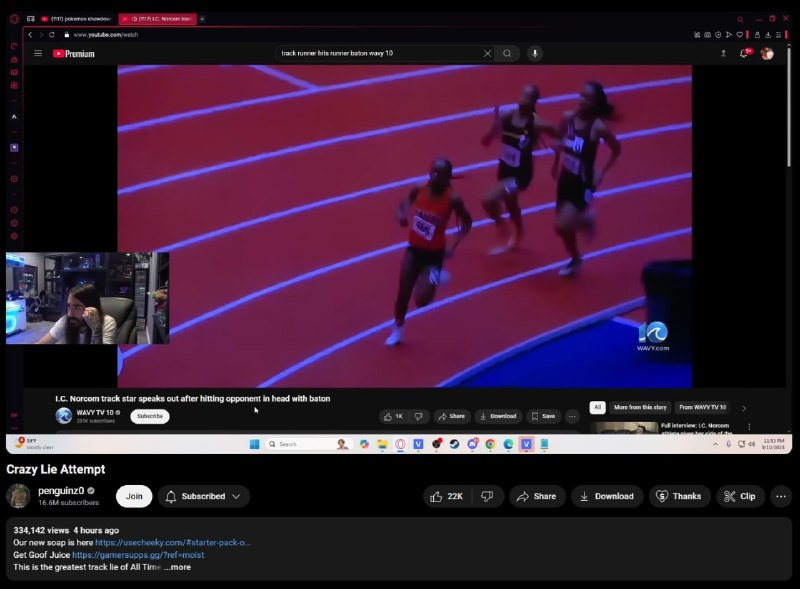Open the three-dot more actions menu
This screenshot has height=589, width=800.
pos(782,496)
